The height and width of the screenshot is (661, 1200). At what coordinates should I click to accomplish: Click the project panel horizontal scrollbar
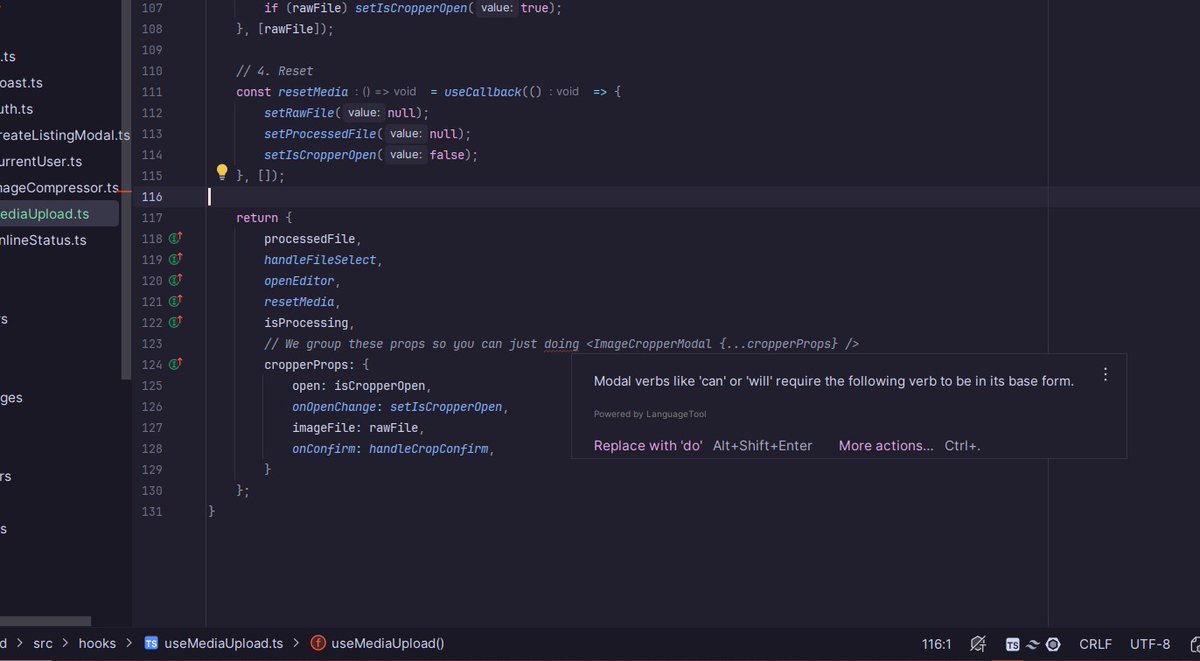click(x=45, y=621)
